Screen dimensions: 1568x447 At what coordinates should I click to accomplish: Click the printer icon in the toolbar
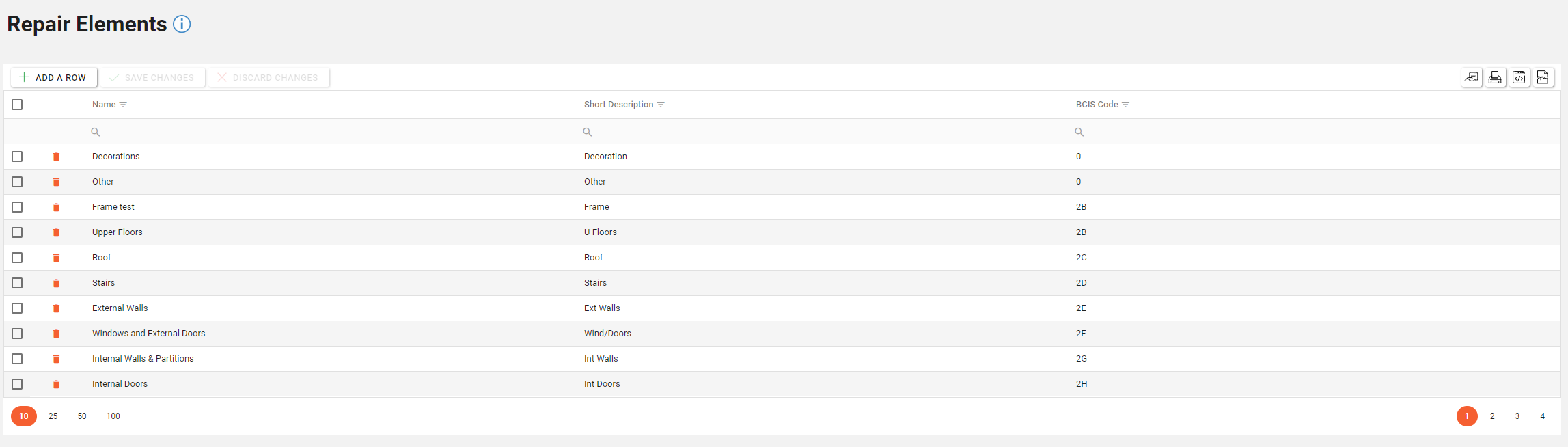pos(1495,77)
